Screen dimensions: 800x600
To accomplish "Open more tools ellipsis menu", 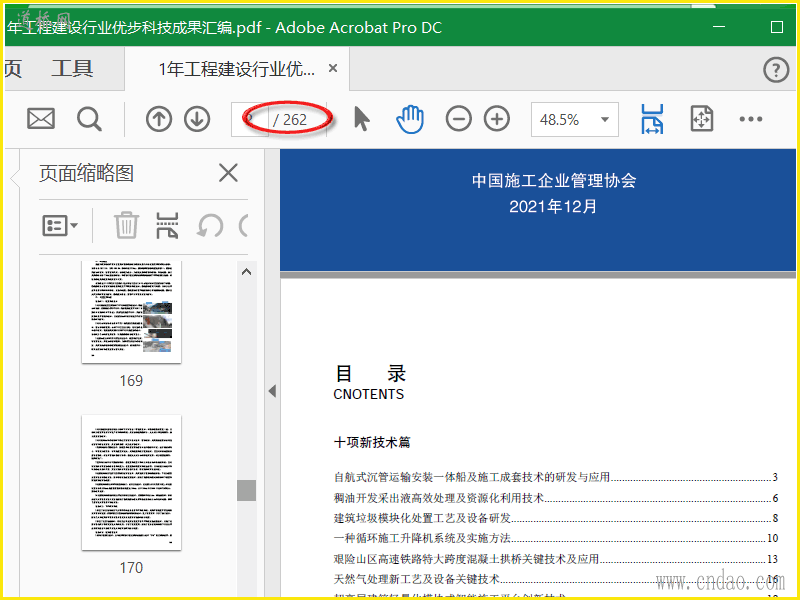I will tap(751, 119).
